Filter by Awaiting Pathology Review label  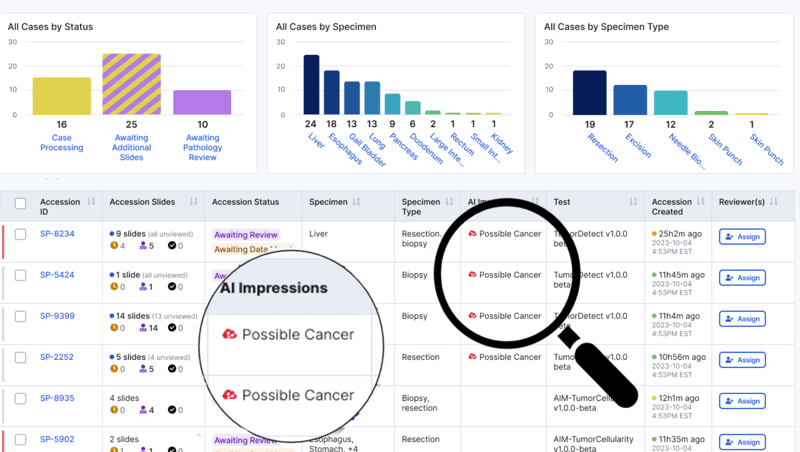click(x=203, y=148)
